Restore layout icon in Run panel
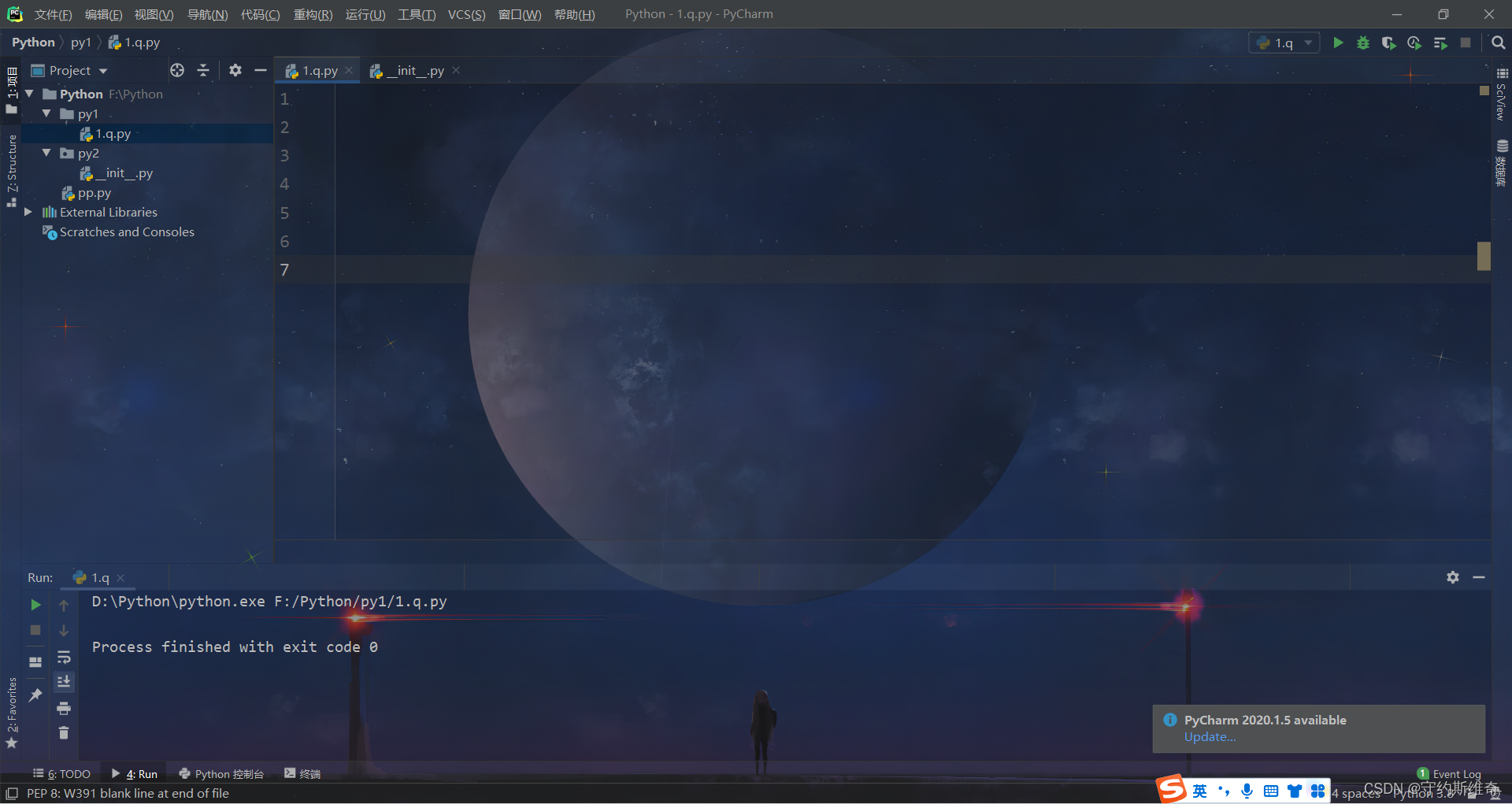 tap(35, 661)
